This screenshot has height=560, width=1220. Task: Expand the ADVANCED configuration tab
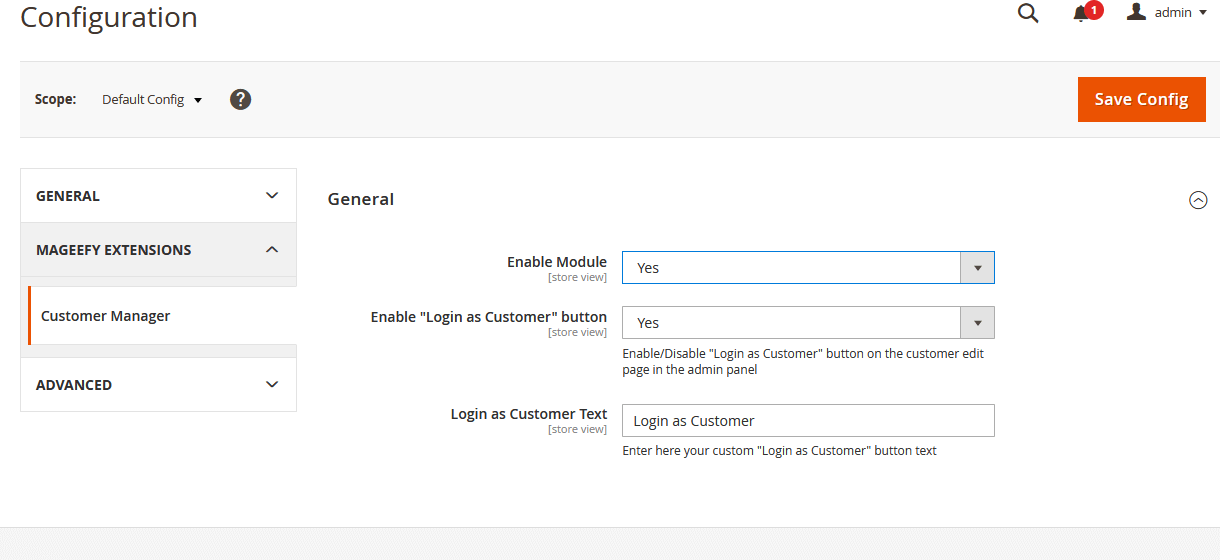pyautogui.click(x=74, y=385)
